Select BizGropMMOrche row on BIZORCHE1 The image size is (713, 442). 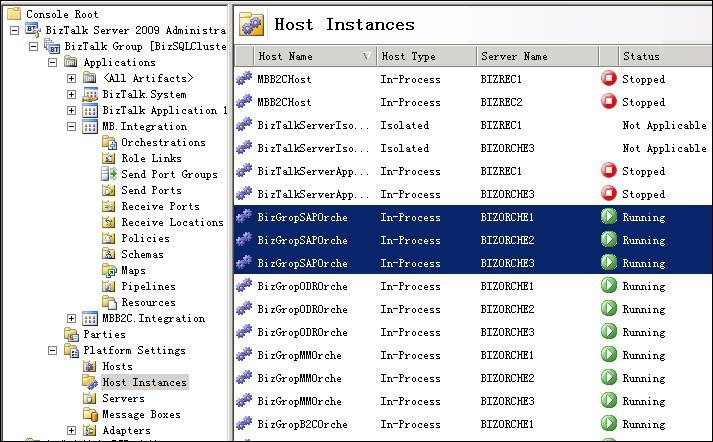click(x=473, y=355)
